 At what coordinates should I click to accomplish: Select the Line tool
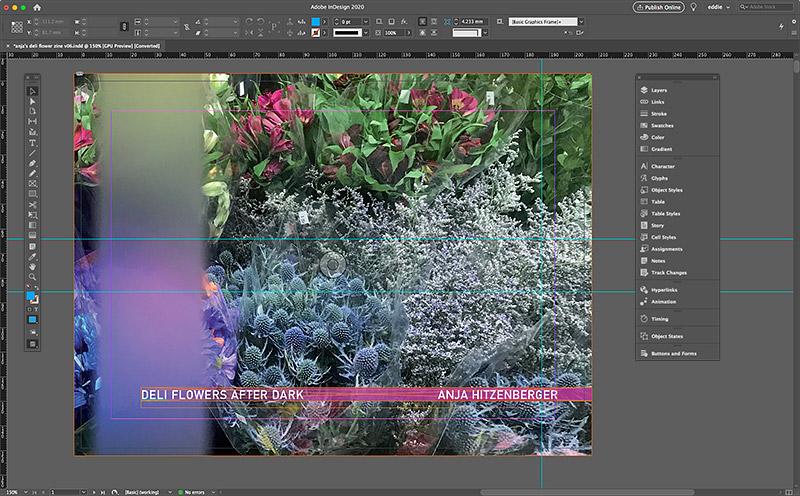click(x=33, y=153)
